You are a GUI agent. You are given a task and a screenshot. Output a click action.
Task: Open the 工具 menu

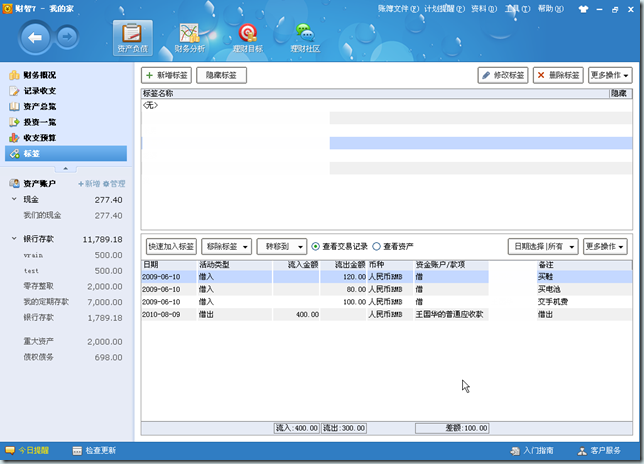point(517,9)
